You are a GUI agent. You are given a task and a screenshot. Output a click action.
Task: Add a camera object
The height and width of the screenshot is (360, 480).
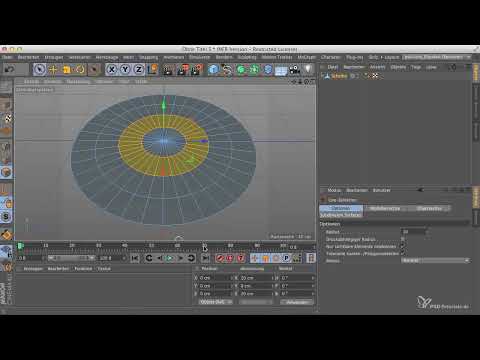295,70
